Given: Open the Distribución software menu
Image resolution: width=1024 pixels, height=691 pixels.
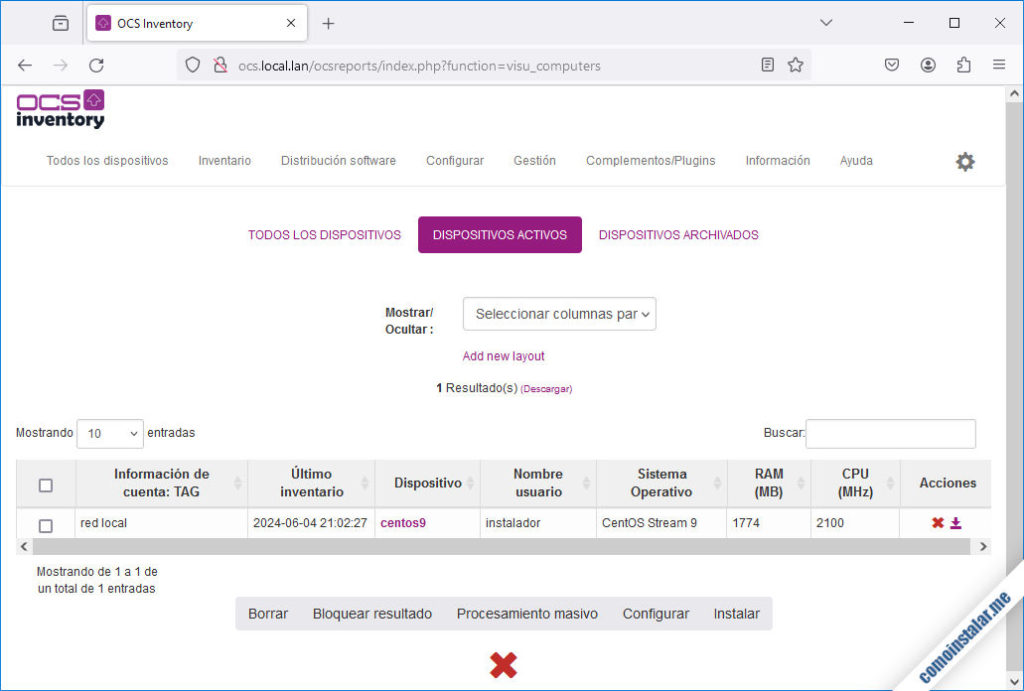Looking at the screenshot, I should 338,161.
